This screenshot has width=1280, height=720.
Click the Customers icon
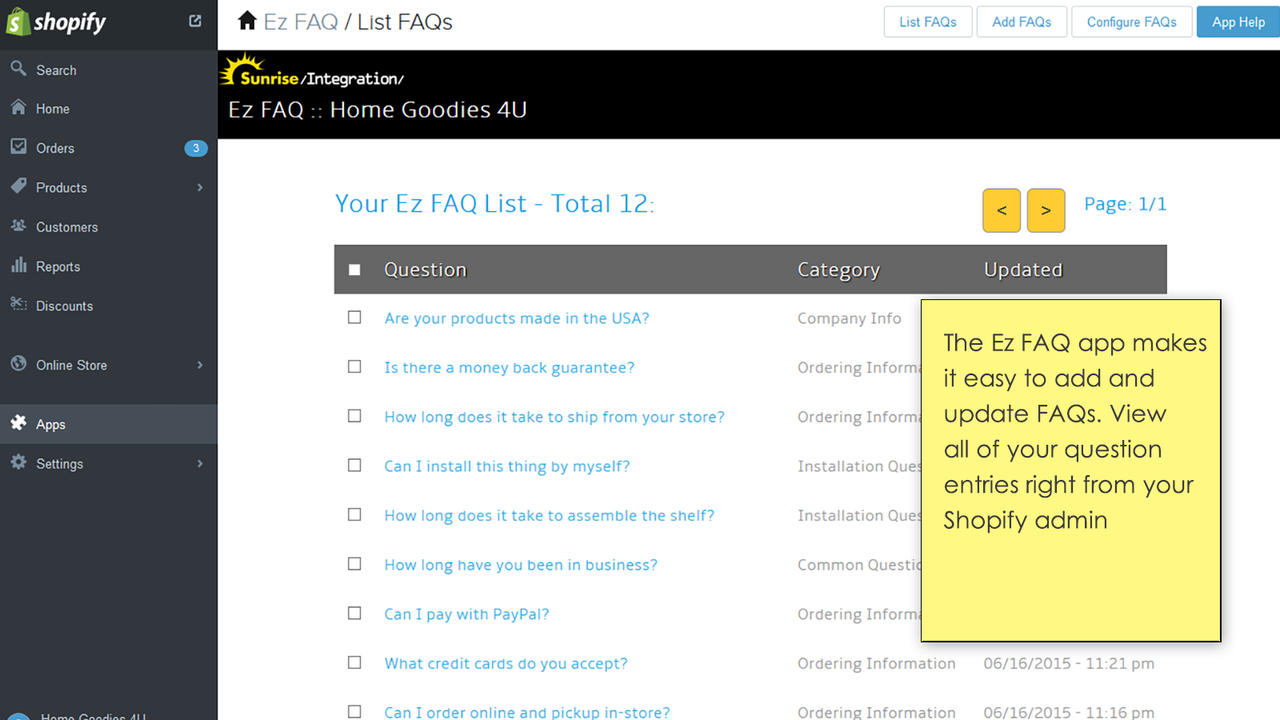point(18,227)
